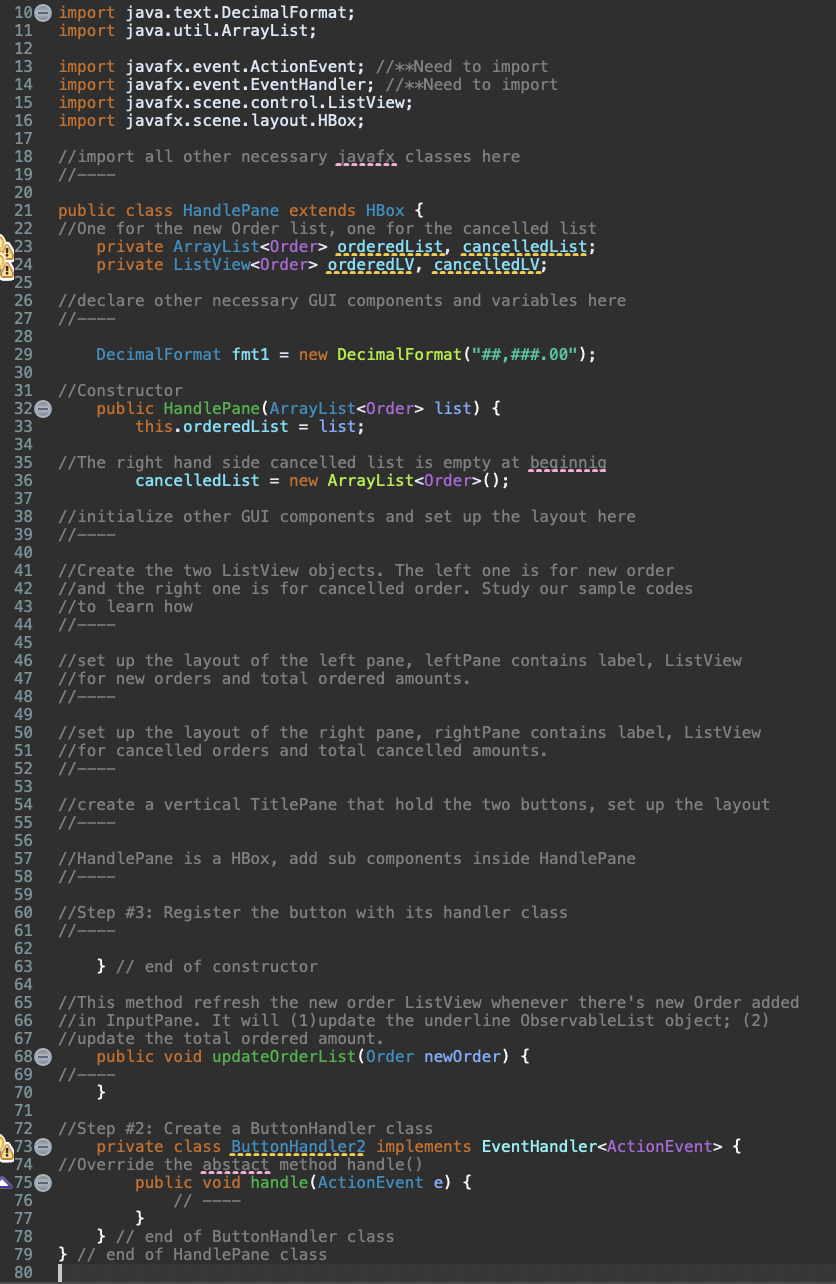Click the misspelled word beginnig on line 35

pos(567,462)
